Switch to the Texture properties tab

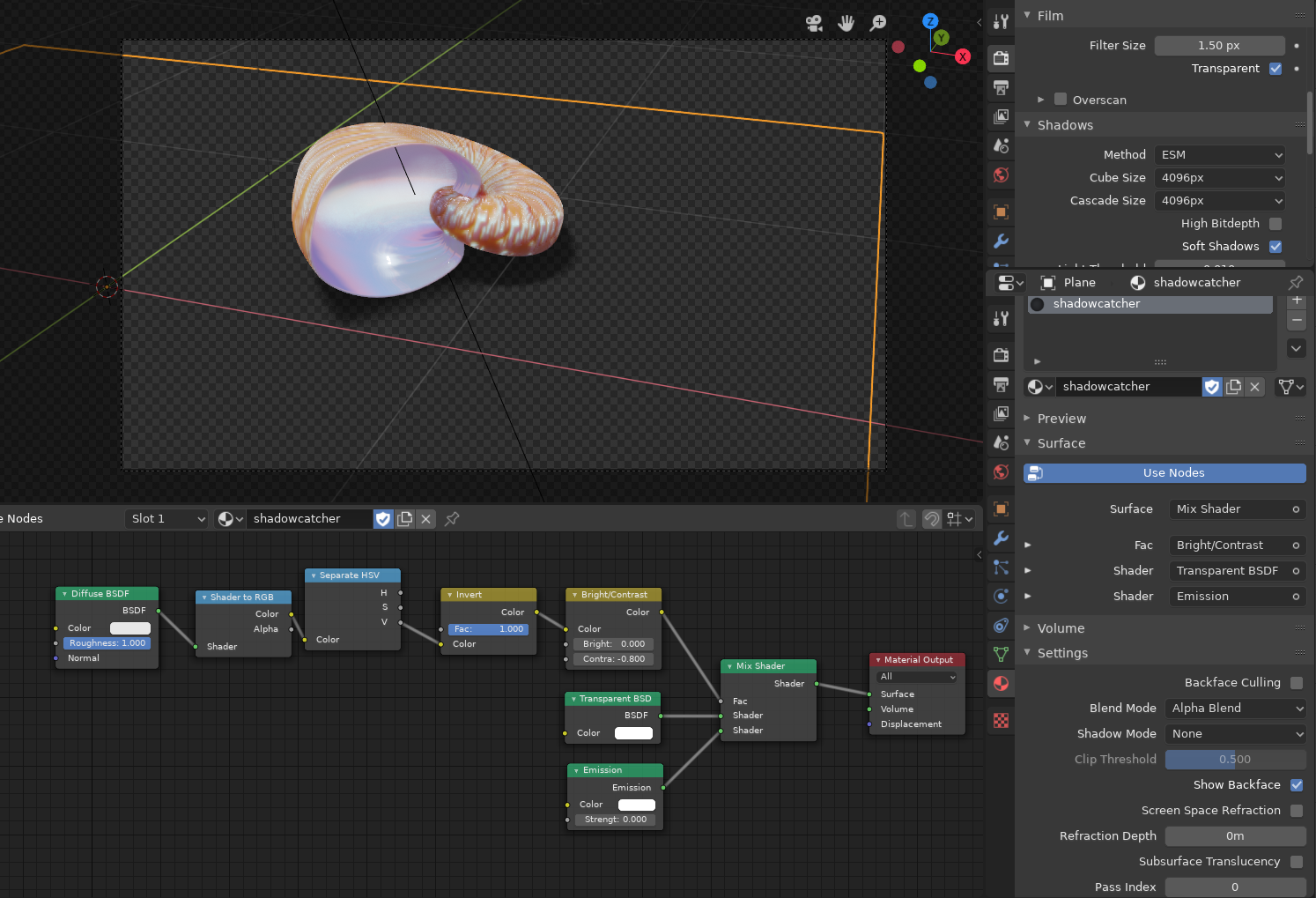(x=1001, y=721)
